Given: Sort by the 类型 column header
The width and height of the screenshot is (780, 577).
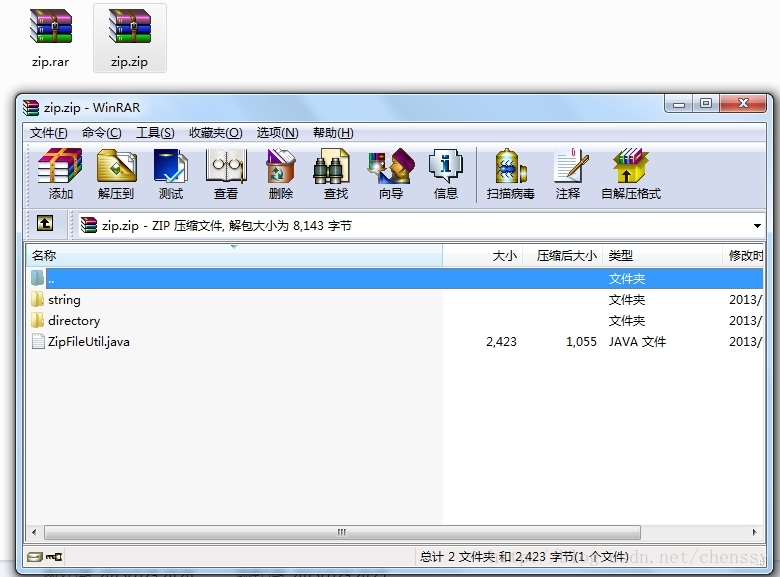Looking at the screenshot, I should 662,256.
